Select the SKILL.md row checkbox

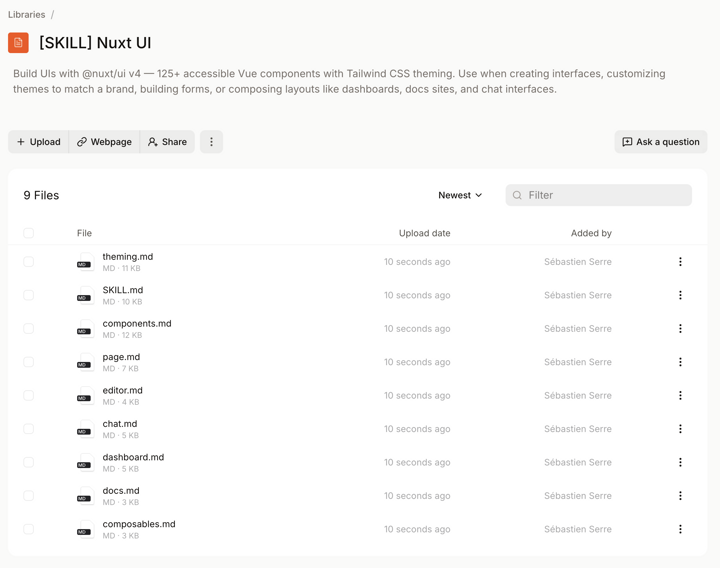coord(28,295)
